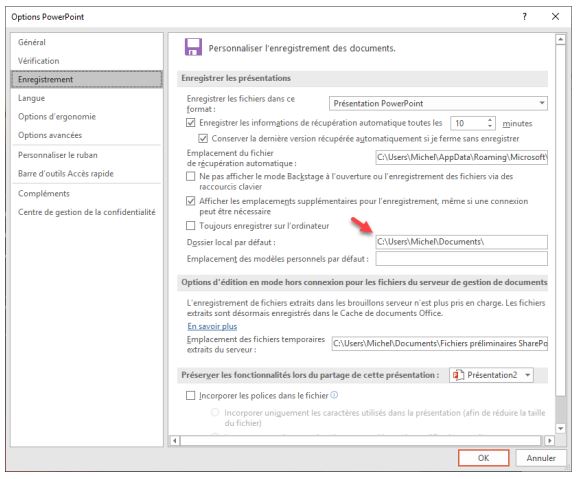Click the Préserver les fonctionnalités section label

(x=310, y=375)
